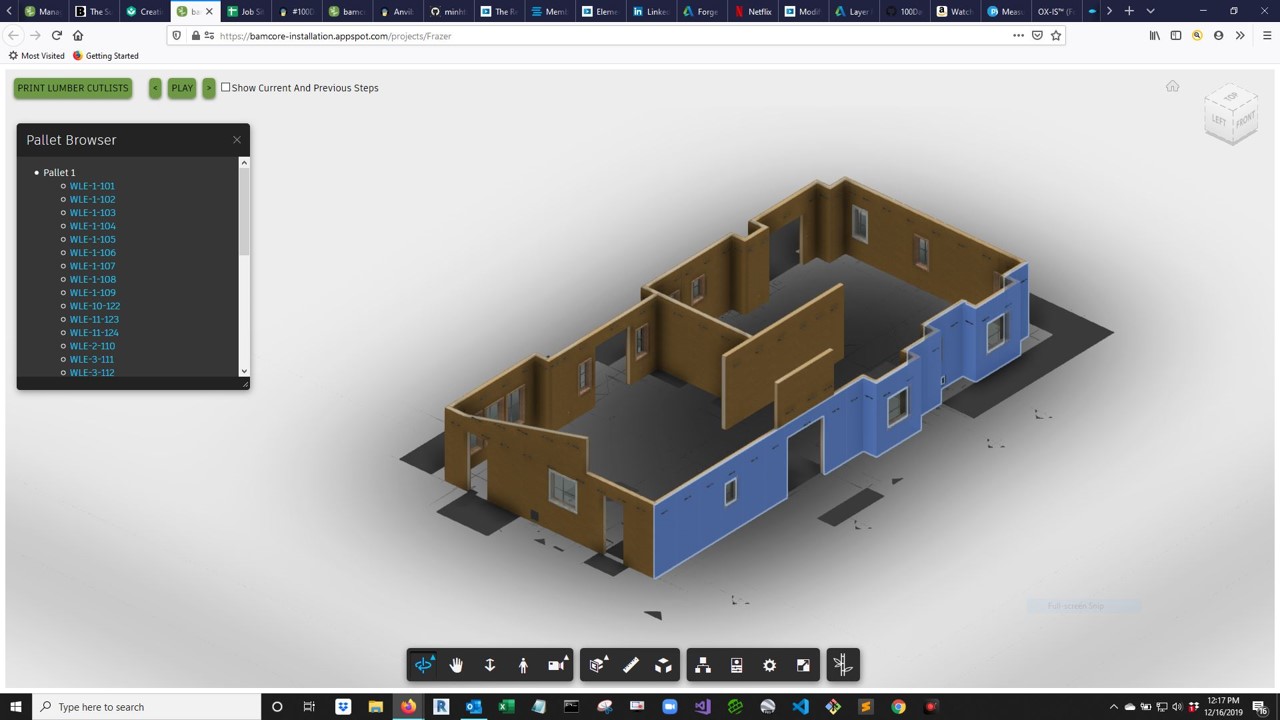Screen dimensions: 1280x720
Task: Enable First Person walk mode
Action: [523, 665]
